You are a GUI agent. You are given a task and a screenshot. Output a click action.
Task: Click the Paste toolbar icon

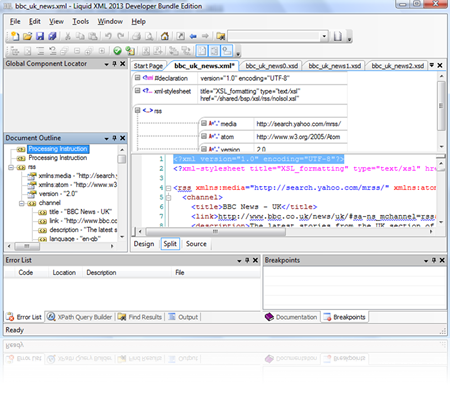(x=93, y=36)
